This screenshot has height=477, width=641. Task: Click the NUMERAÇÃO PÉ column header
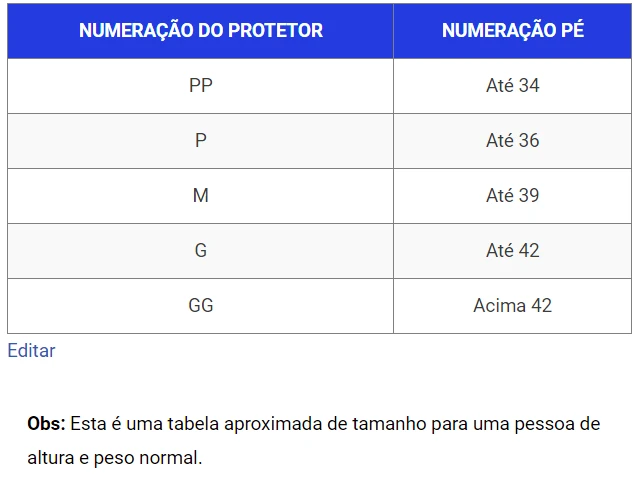point(512,30)
